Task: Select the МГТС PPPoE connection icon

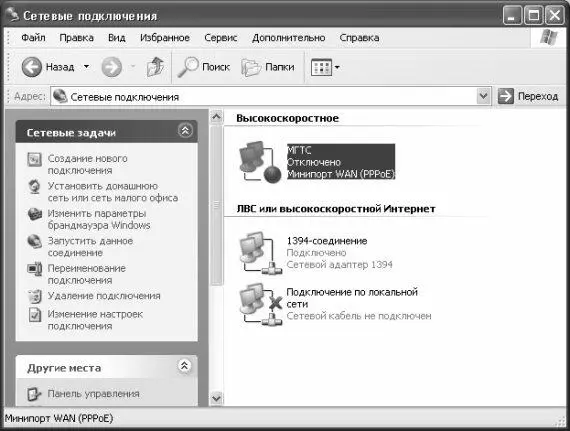Action: tap(260, 162)
